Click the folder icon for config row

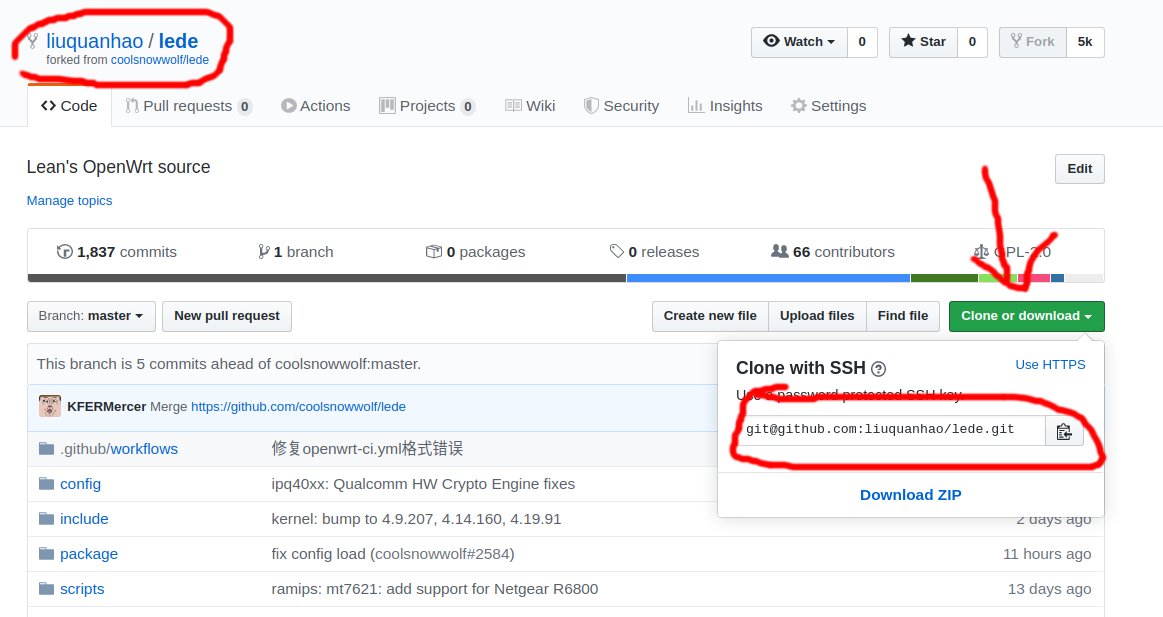click(47, 484)
